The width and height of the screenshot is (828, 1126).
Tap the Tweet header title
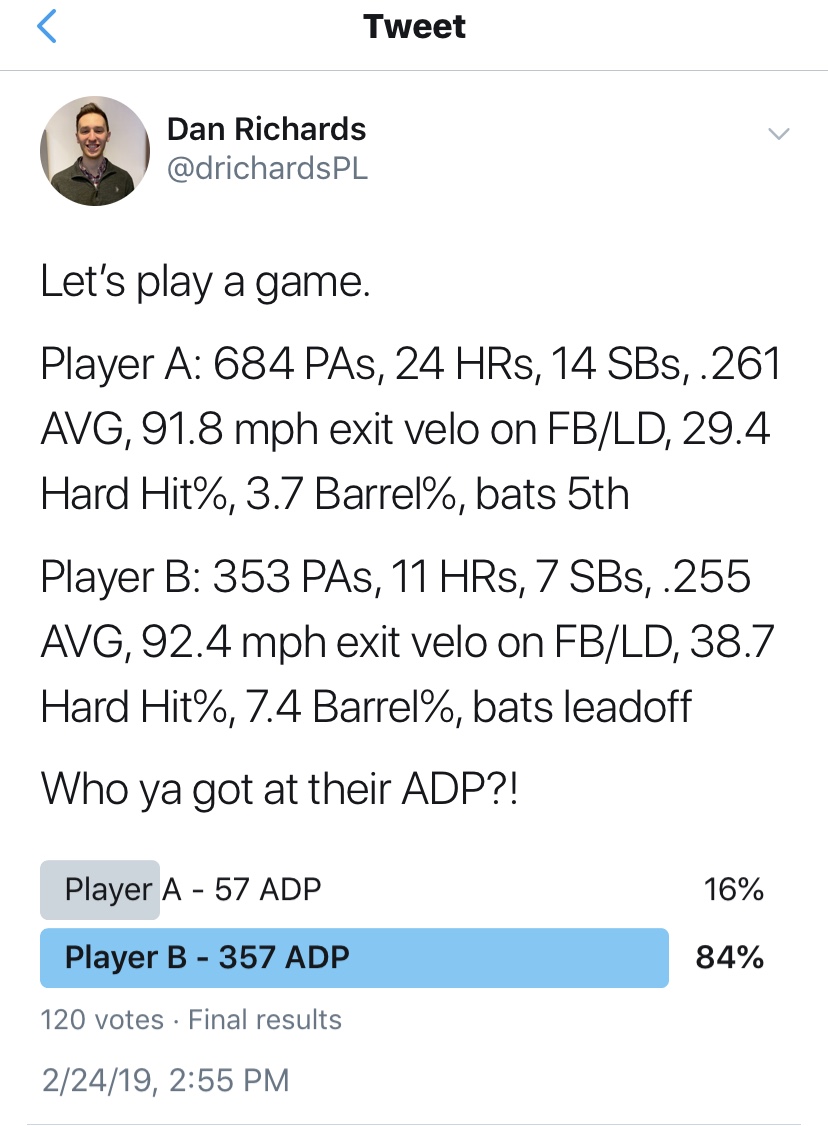[x=414, y=27]
